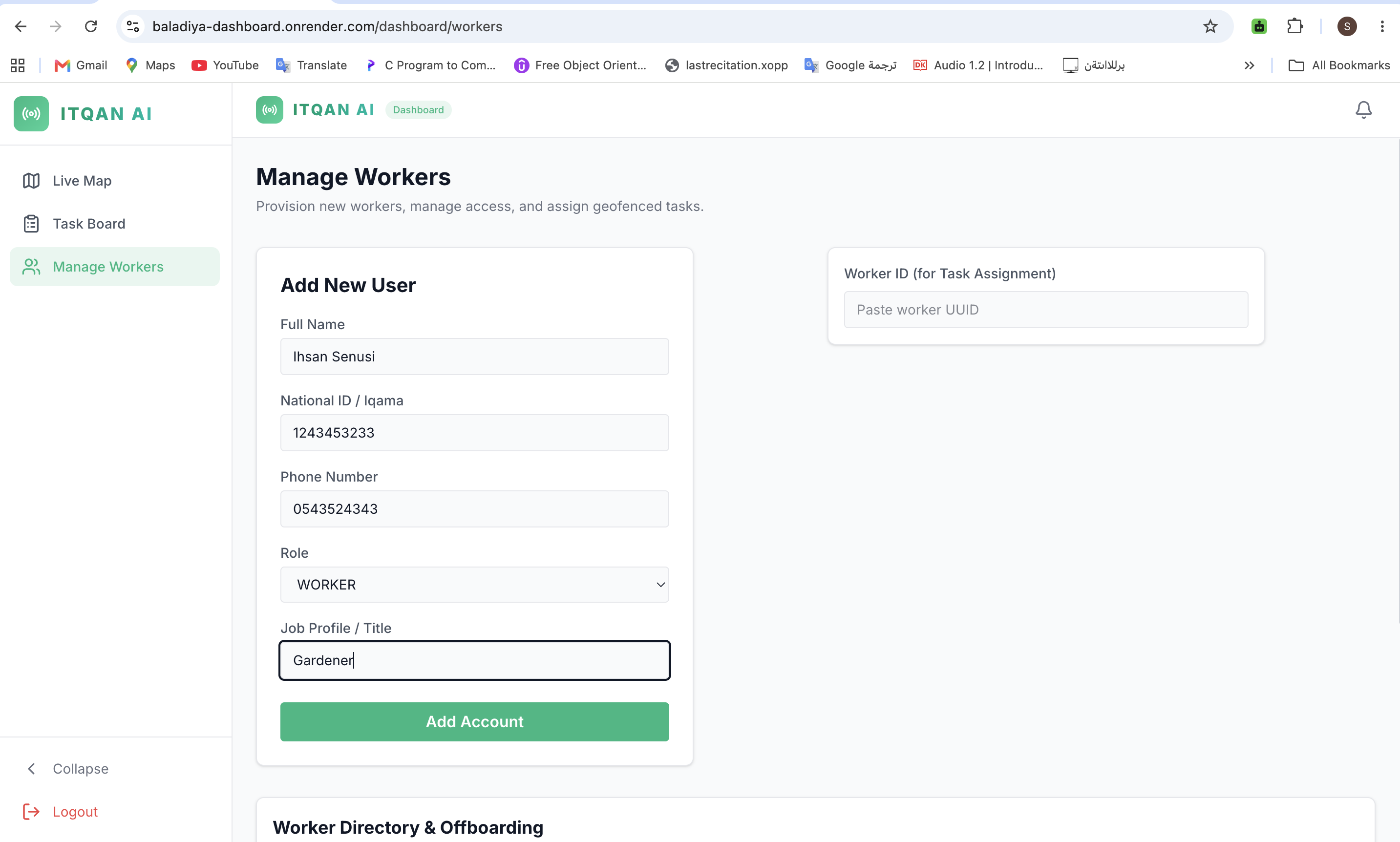Screen dimensions: 1400x842
Task: Open the All Bookmarks folder
Action: (x=1339, y=65)
